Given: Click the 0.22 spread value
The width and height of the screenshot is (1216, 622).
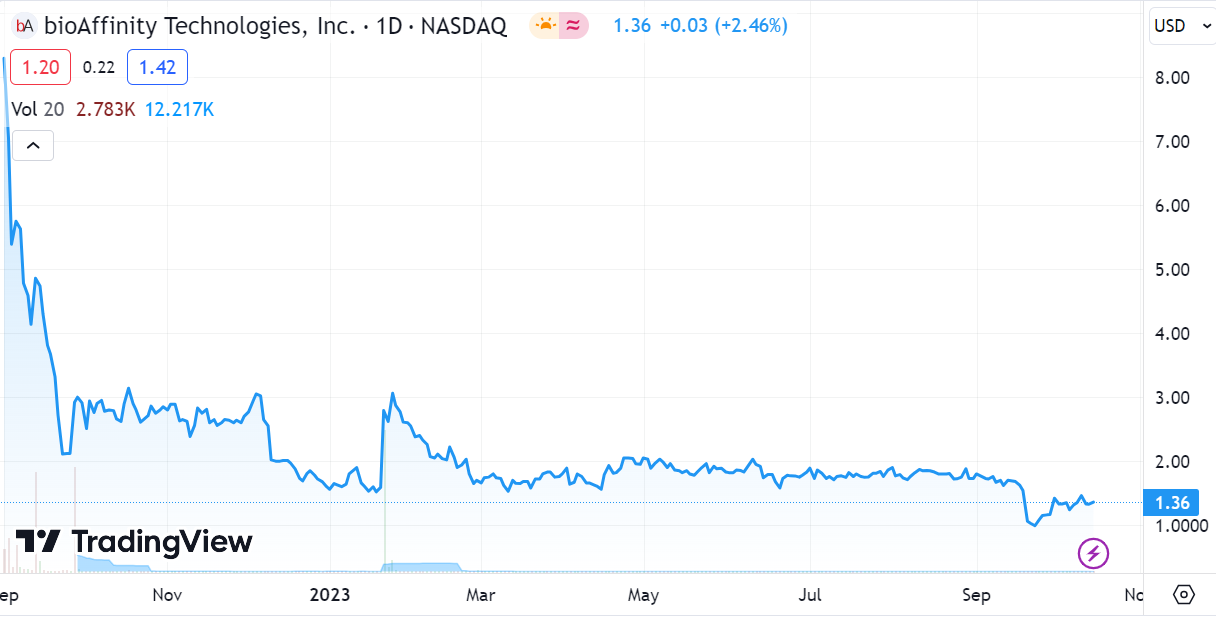Looking at the screenshot, I should 99,68.
